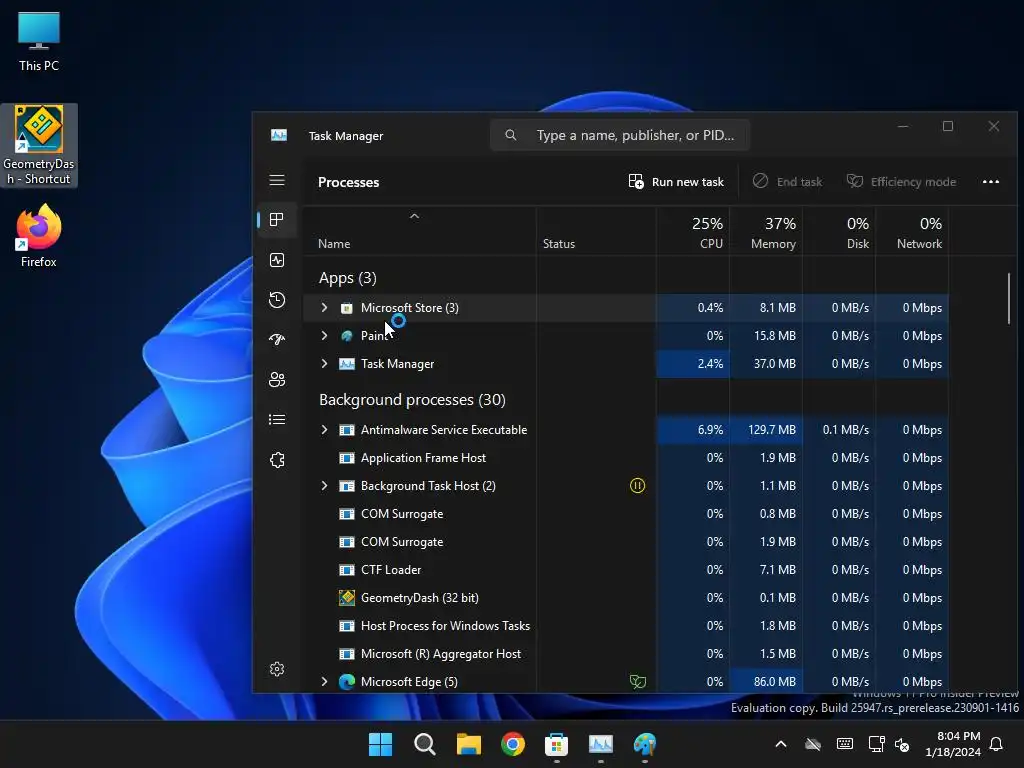Screen dimensions: 1024x768
Task: Click Run new task
Action: click(x=676, y=182)
